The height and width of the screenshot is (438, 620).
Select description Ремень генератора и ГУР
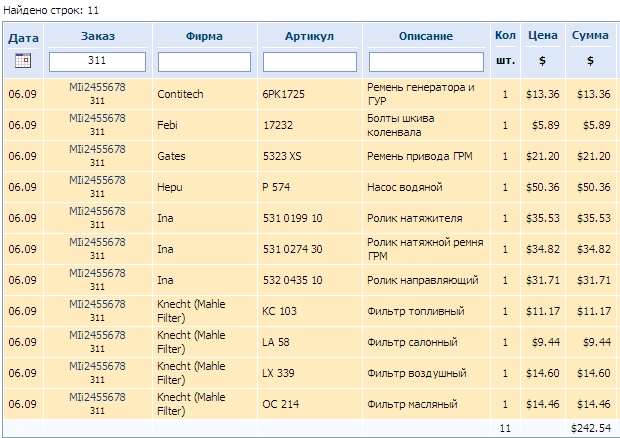pos(421,94)
